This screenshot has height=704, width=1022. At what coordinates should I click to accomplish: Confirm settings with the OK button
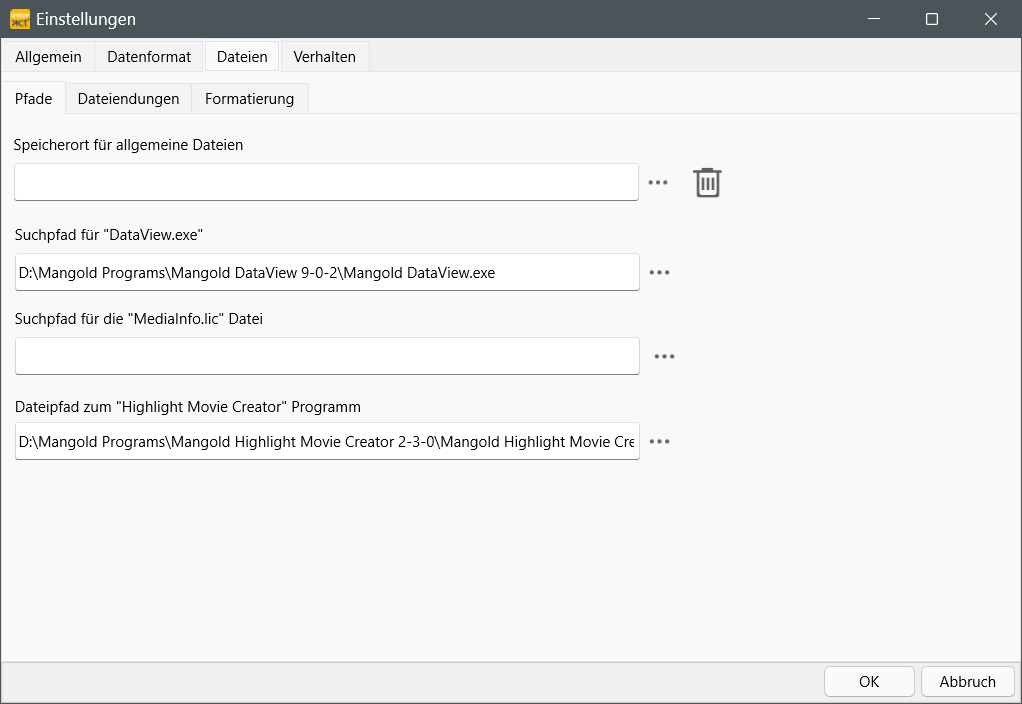[x=869, y=682]
